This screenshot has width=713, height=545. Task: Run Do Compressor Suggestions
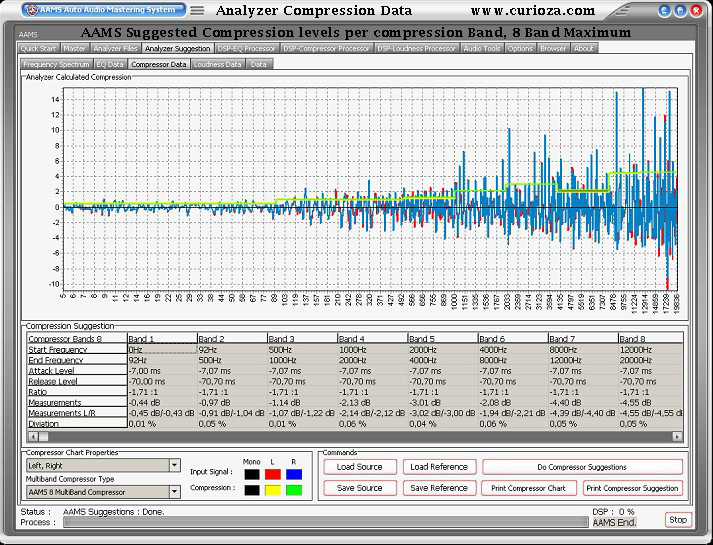pyautogui.click(x=582, y=467)
